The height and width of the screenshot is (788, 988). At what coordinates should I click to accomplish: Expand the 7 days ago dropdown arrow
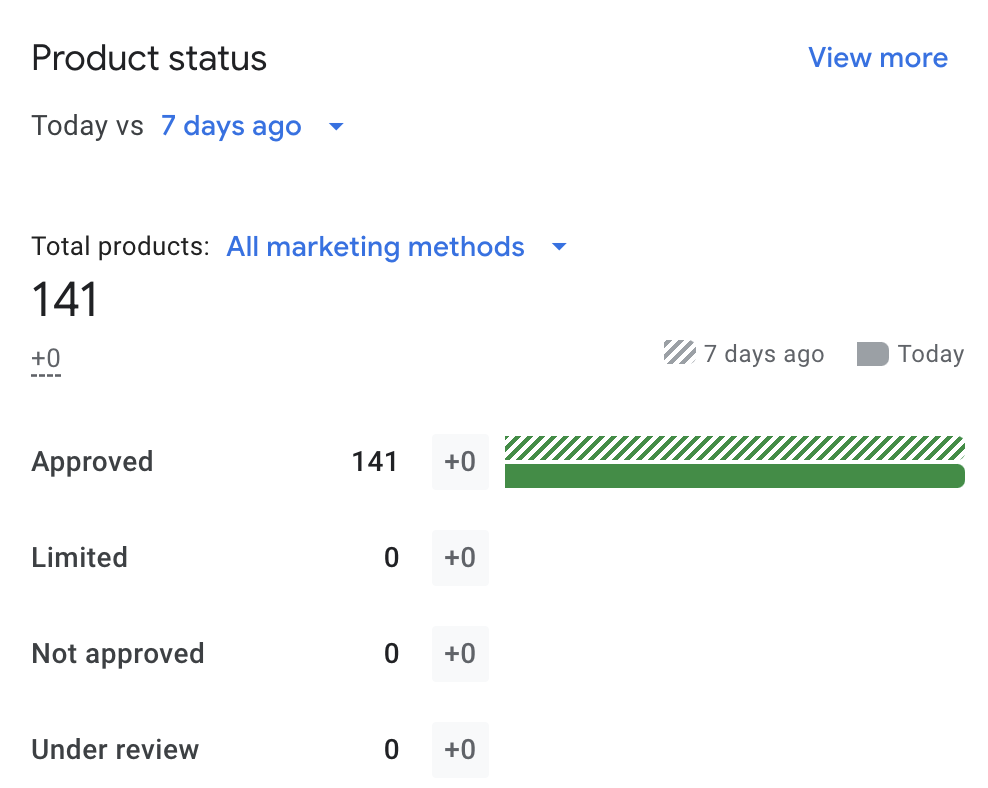(x=336, y=127)
